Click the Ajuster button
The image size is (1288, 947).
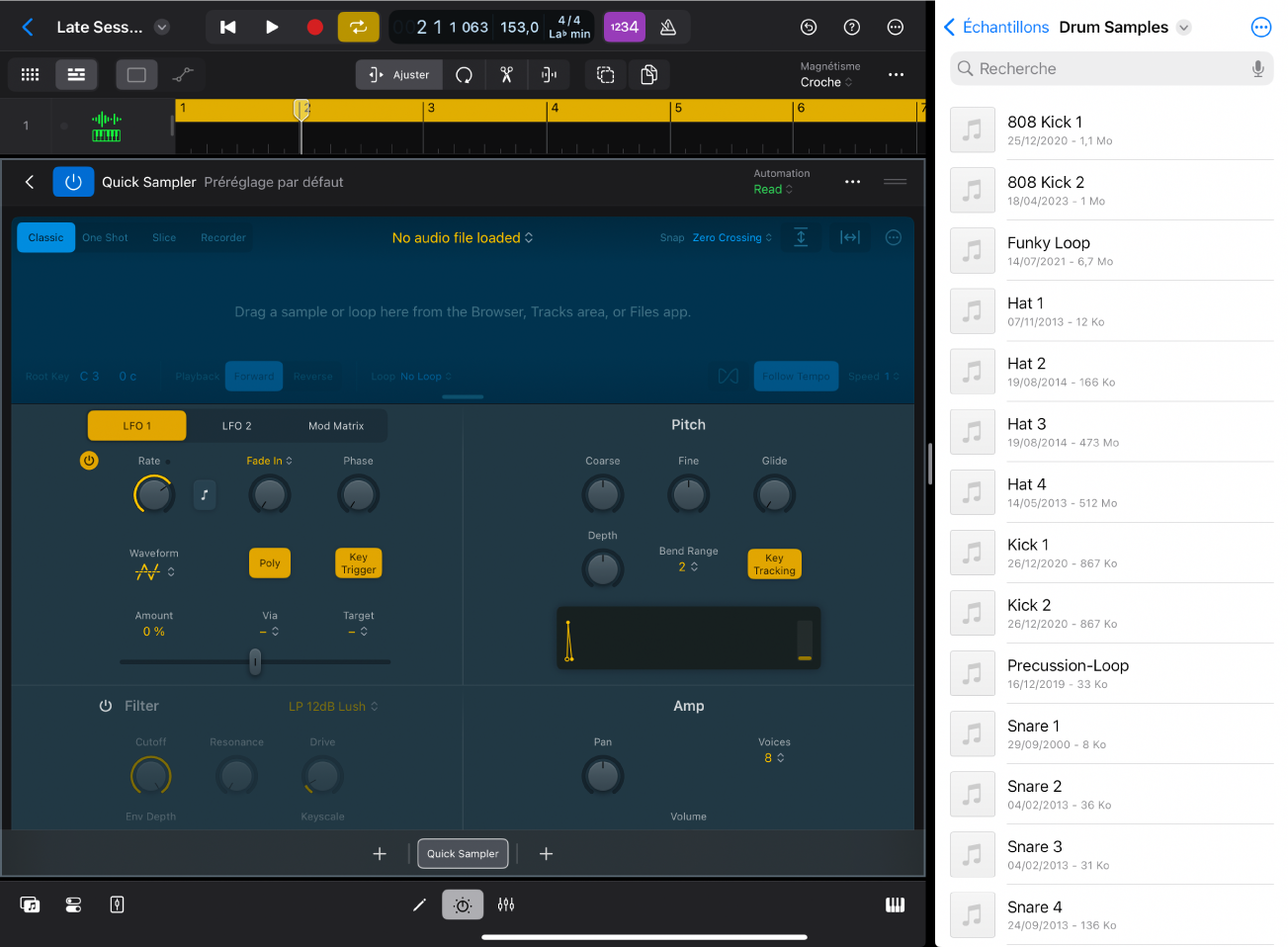coord(399,75)
